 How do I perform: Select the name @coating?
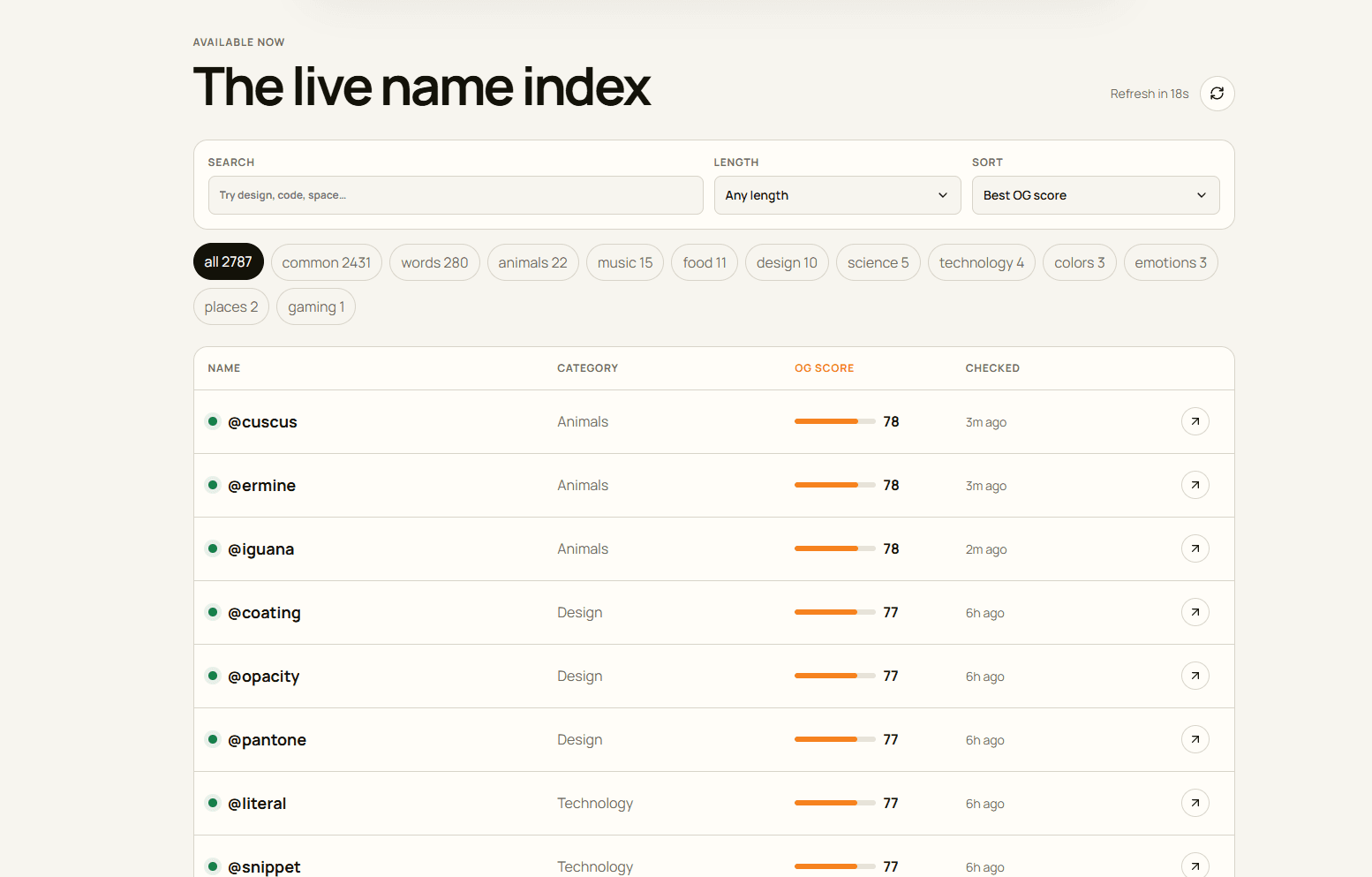(x=264, y=613)
